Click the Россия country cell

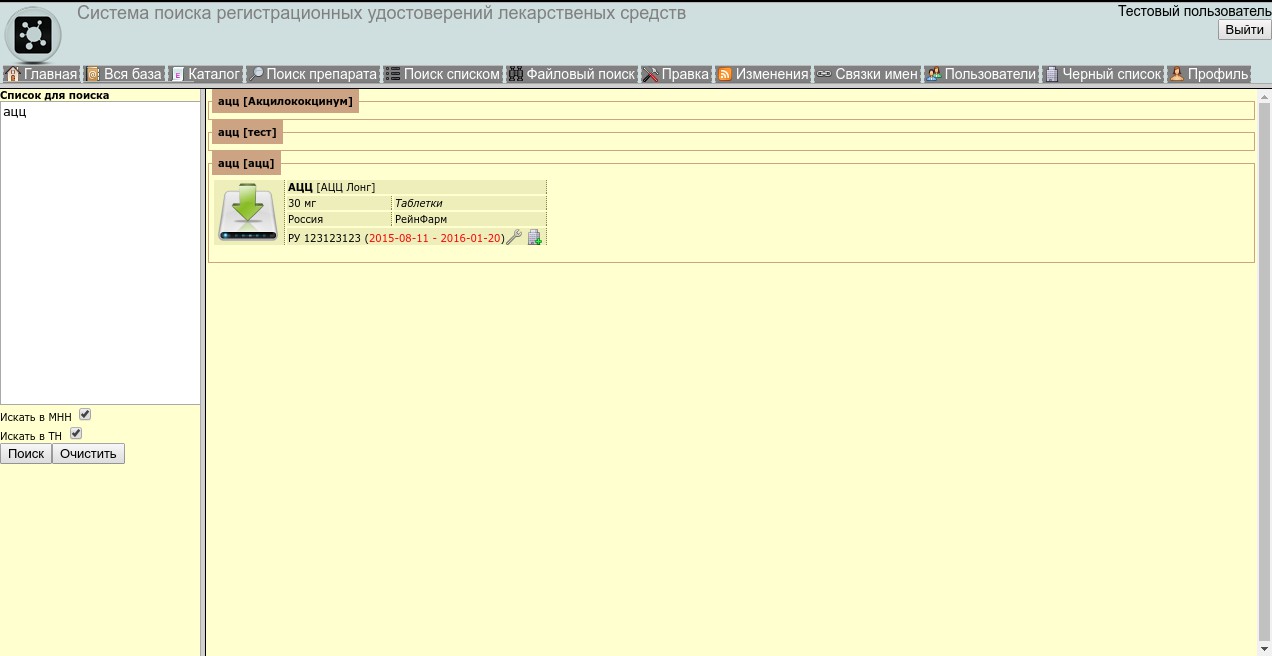[339, 219]
